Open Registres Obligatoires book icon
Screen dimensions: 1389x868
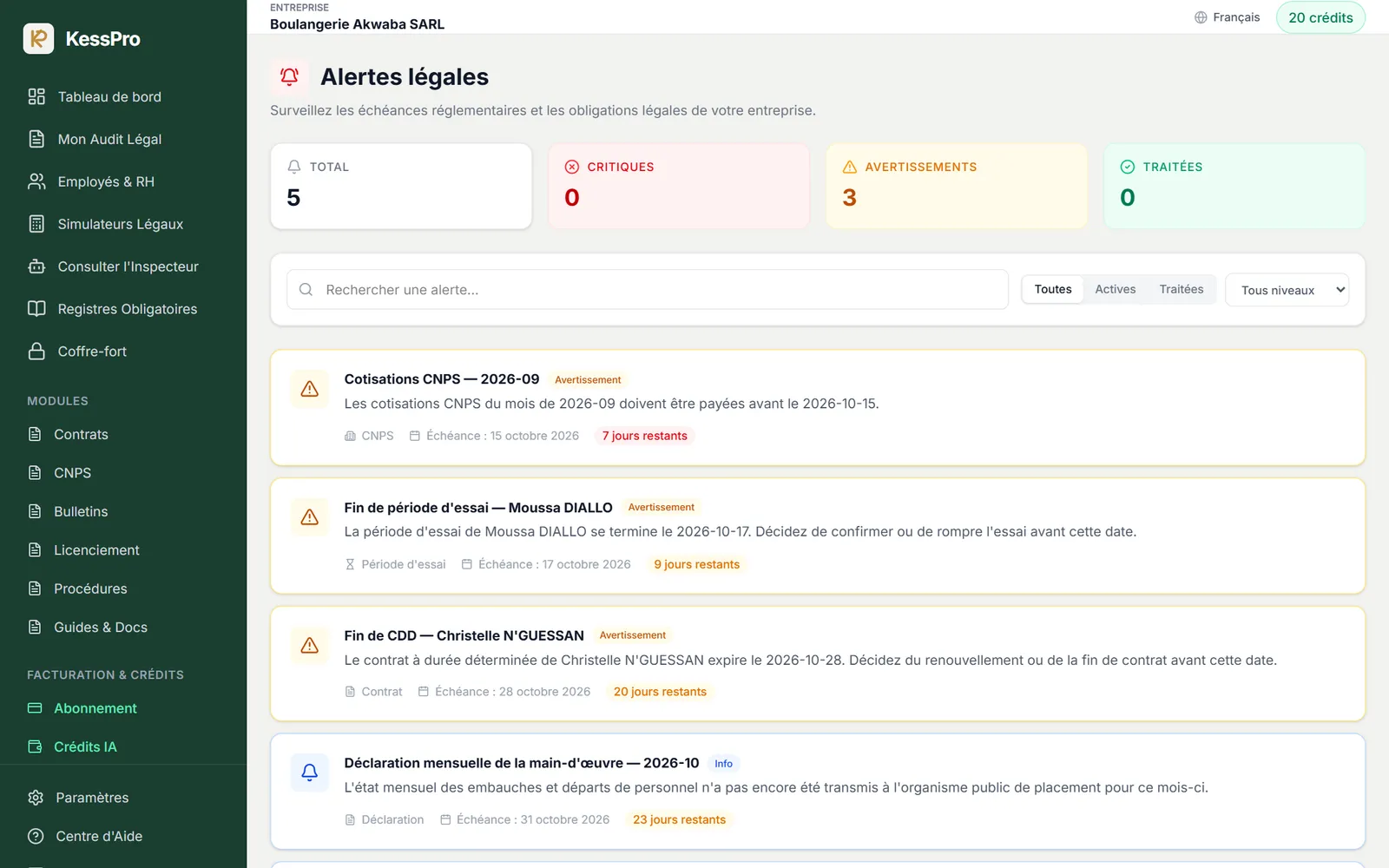pos(36,309)
